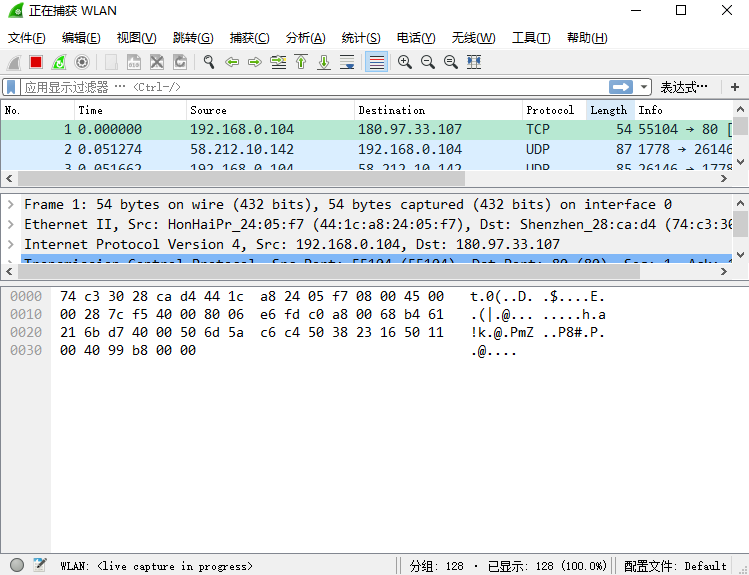Click the expert information circle icon
749x575 pixels.
pyautogui.click(x=17, y=565)
